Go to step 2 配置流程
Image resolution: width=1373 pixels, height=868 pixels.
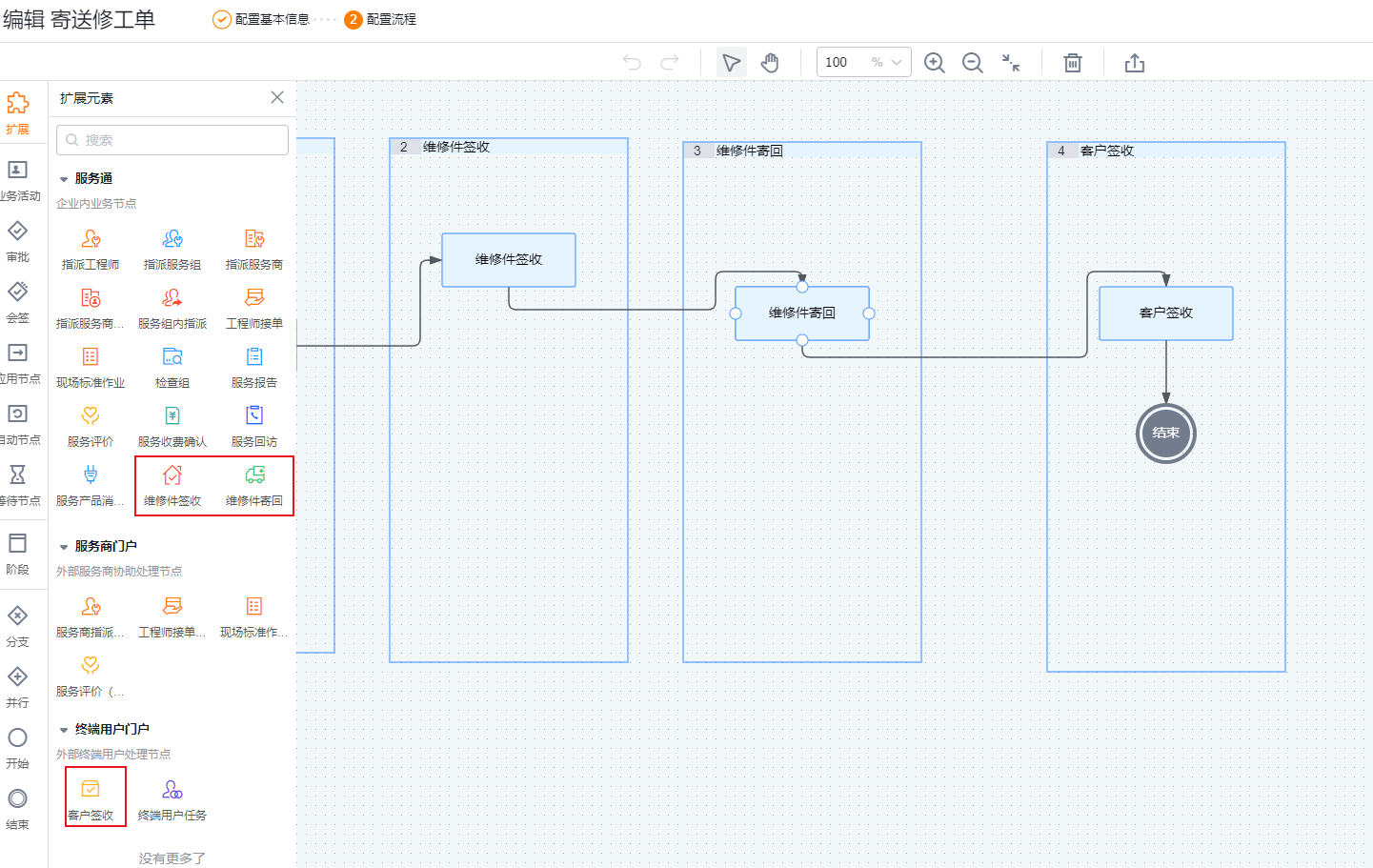(x=381, y=19)
